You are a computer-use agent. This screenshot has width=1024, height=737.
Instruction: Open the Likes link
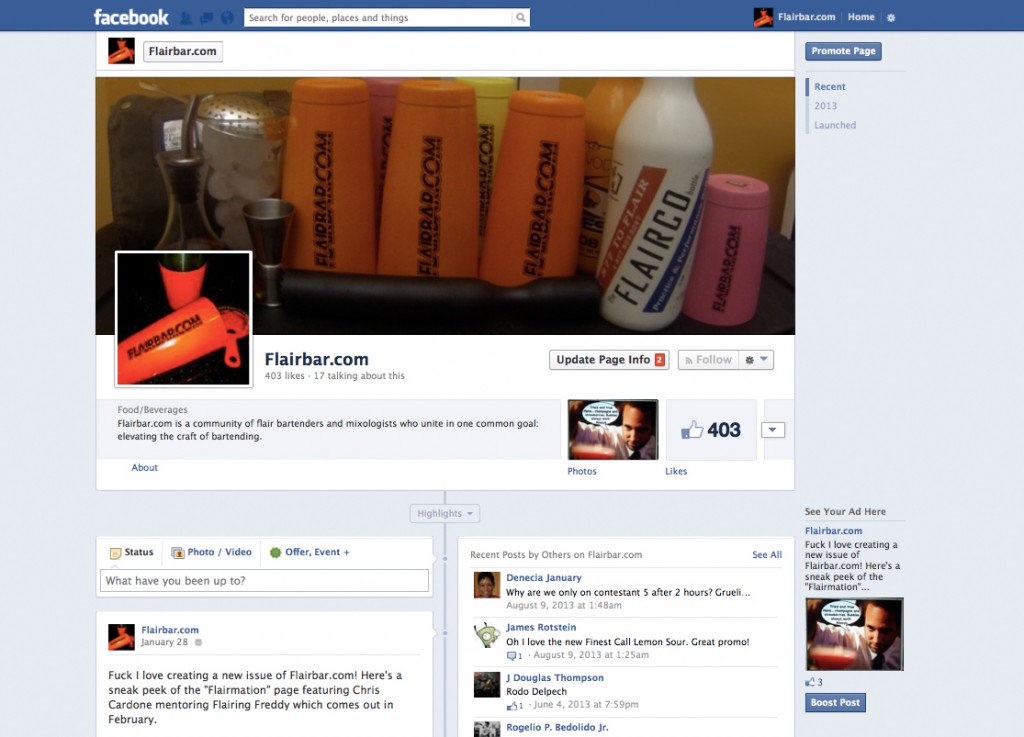676,471
